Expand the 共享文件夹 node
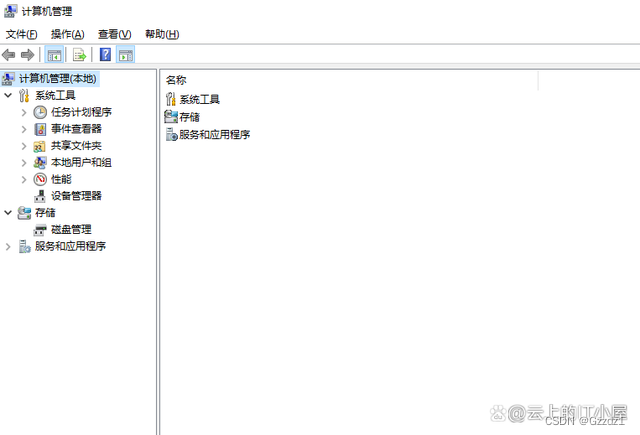 tap(24, 146)
